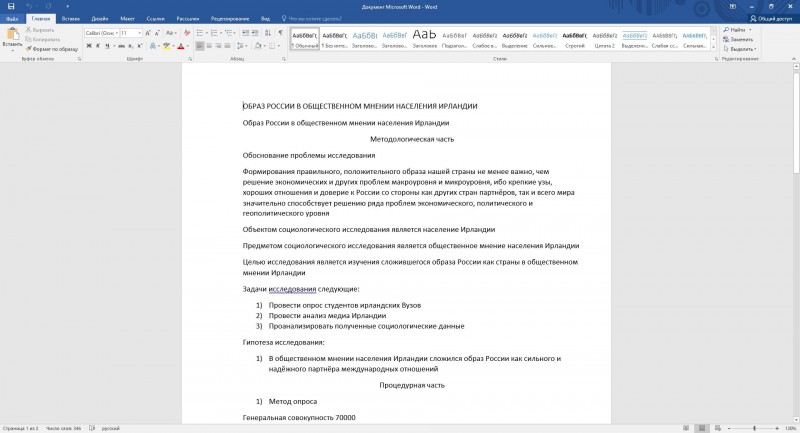The width and height of the screenshot is (800, 433).
Task: Switch to the Дизайн (Design) tab
Action: (99, 19)
